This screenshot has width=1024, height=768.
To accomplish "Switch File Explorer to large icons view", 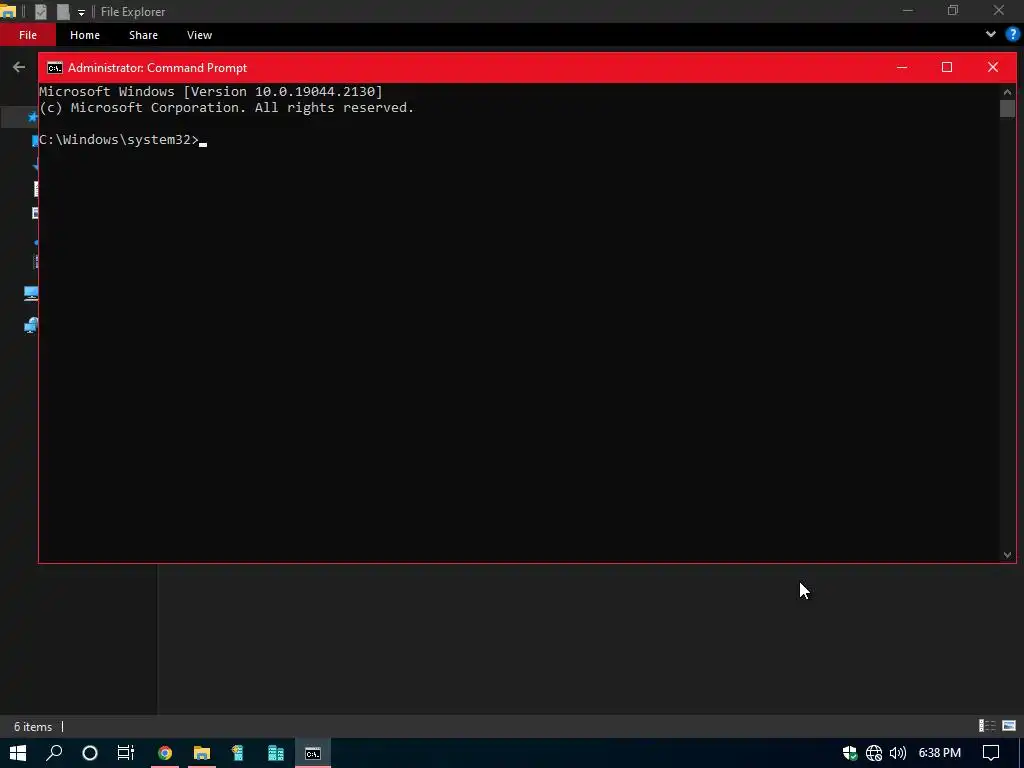I will [x=1009, y=726].
